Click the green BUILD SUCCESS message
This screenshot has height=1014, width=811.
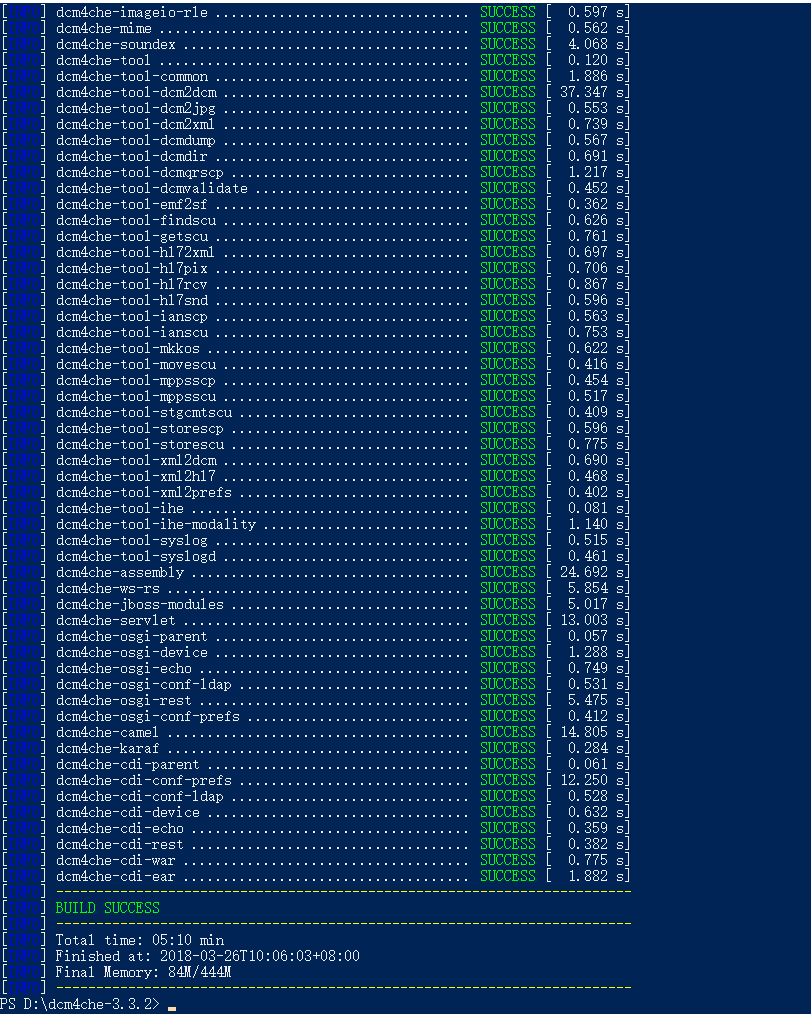[x=107, y=908]
